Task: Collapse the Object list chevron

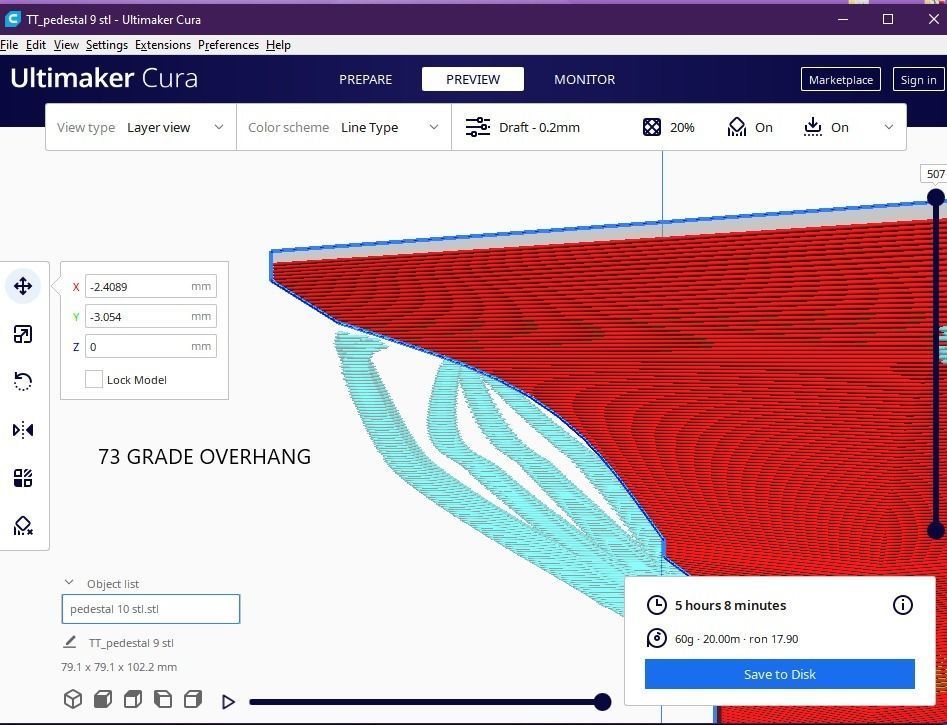Action: [x=69, y=582]
